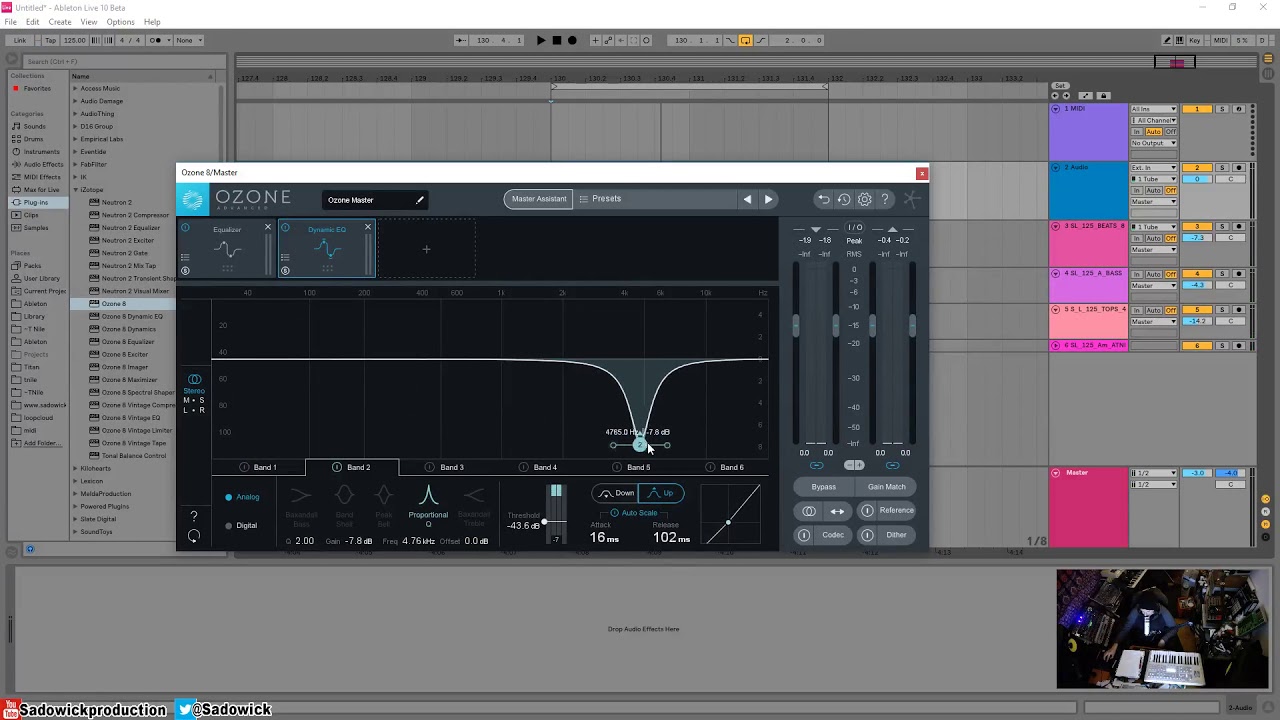Go to next Ozone preset arrow
Screen dimensions: 1280x720
click(x=768, y=199)
